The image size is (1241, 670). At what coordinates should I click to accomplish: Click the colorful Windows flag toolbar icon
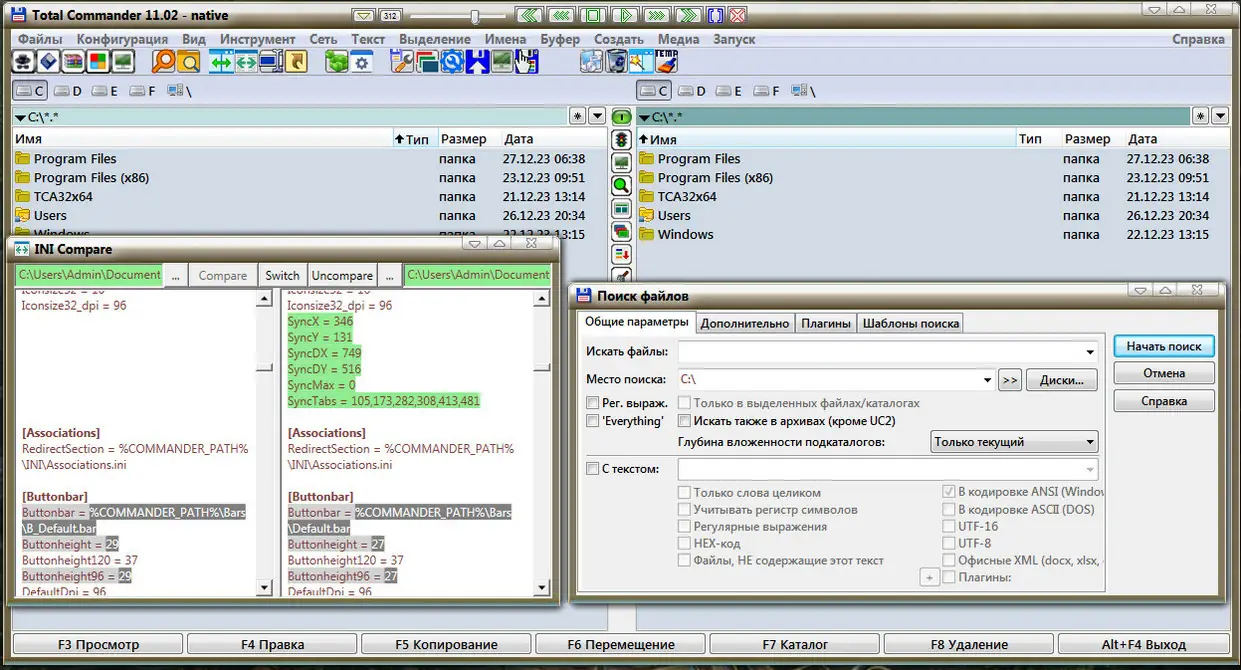(x=98, y=61)
